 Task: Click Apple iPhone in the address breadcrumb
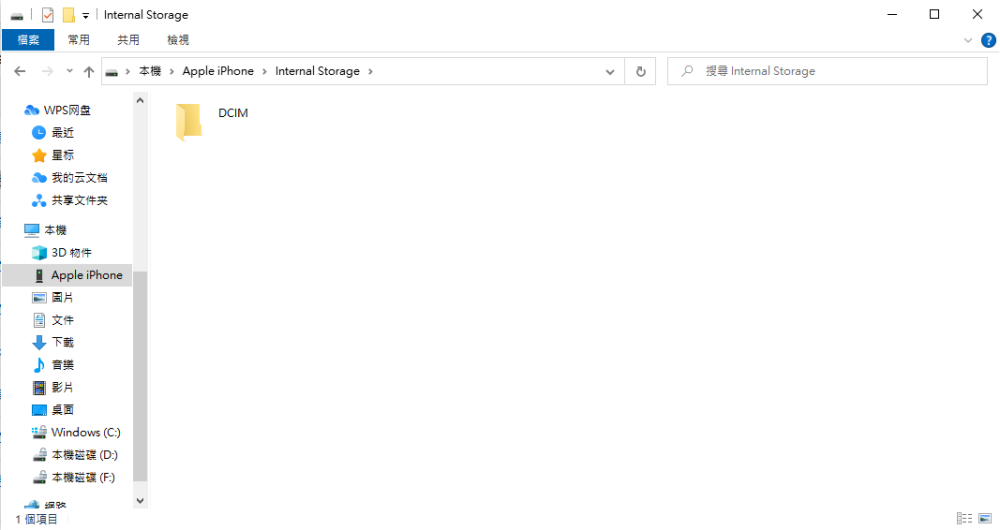point(218,71)
